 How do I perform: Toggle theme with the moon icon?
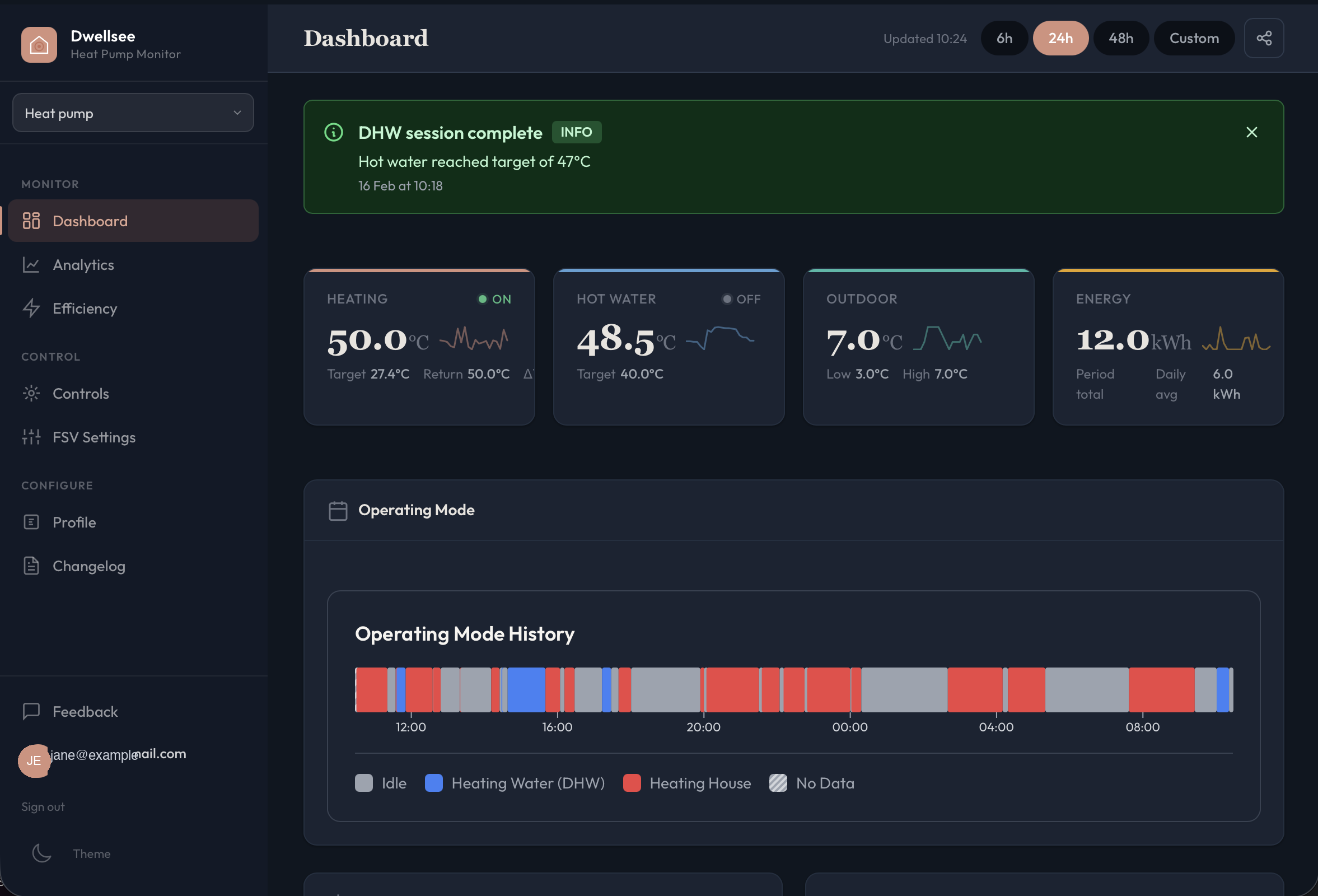point(42,853)
